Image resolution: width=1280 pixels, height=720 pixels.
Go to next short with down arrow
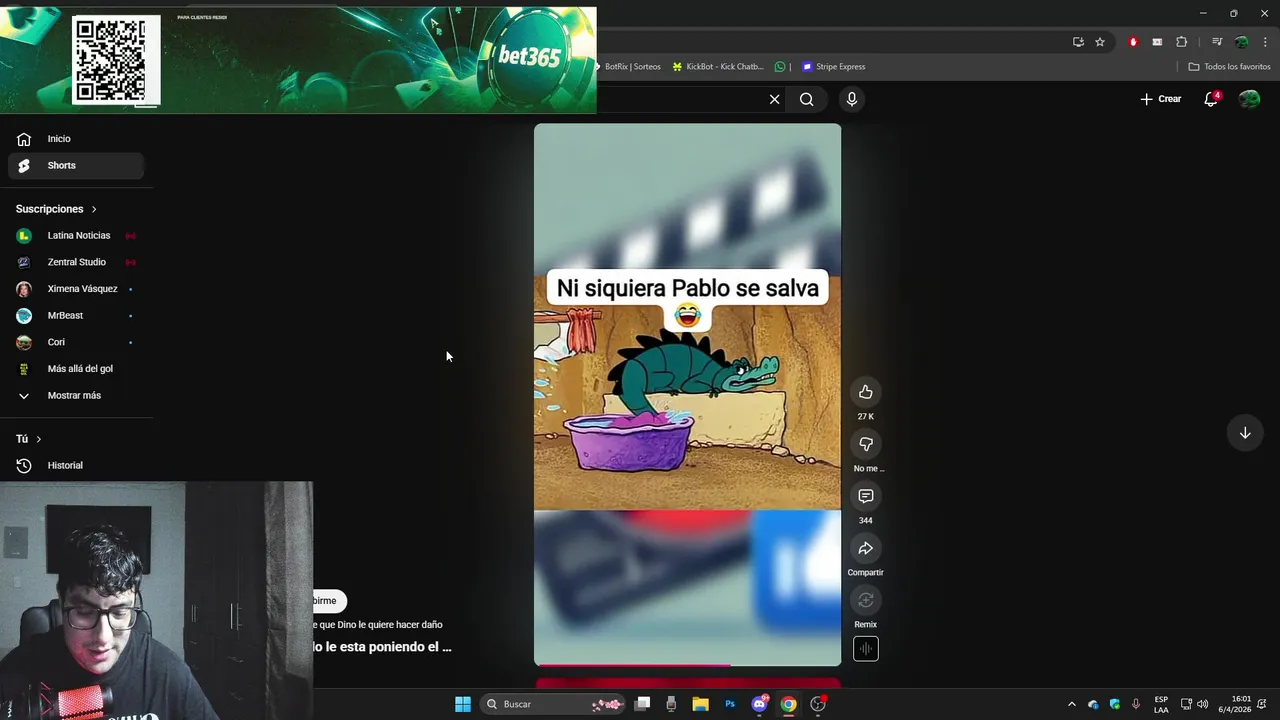(x=1245, y=433)
